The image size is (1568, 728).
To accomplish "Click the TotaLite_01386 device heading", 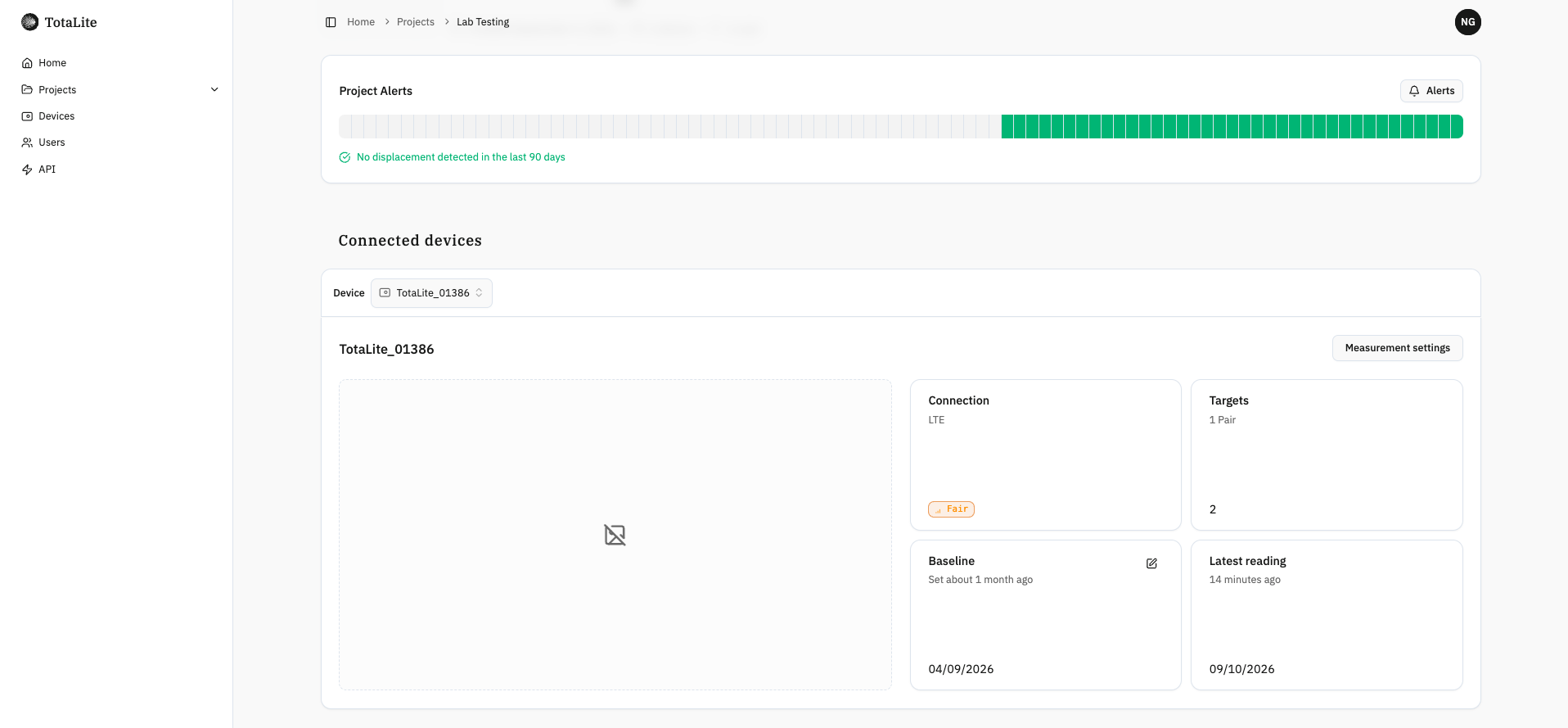I will click(386, 350).
